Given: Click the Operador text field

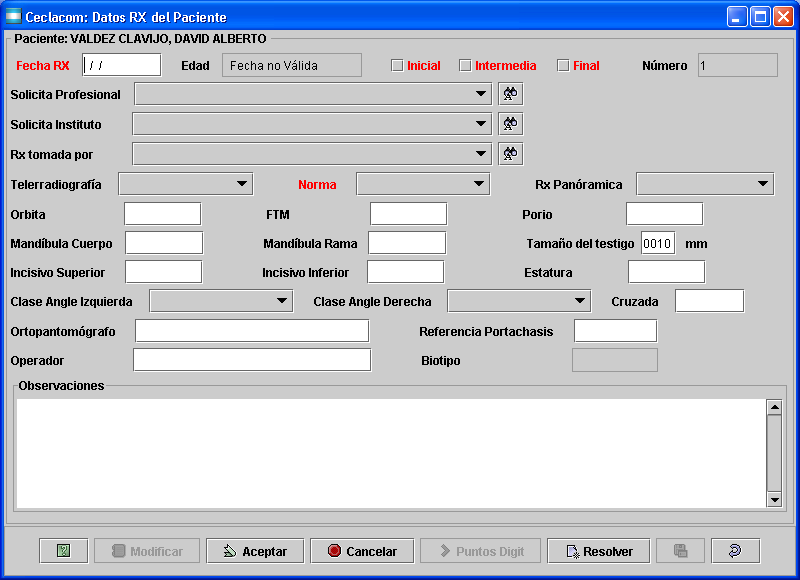Looking at the screenshot, I should coord(252,360).
